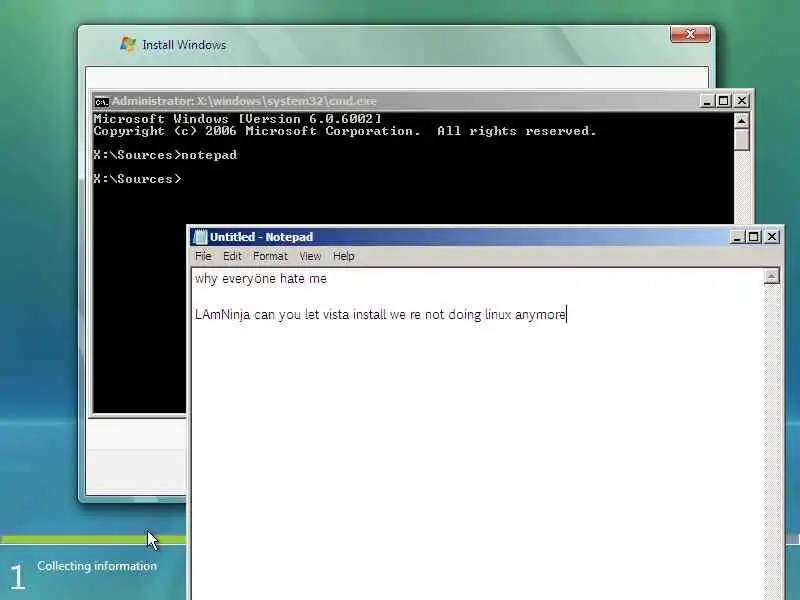Maximize the cmd.exe window

pyautogui.click(x=723, y=101)
